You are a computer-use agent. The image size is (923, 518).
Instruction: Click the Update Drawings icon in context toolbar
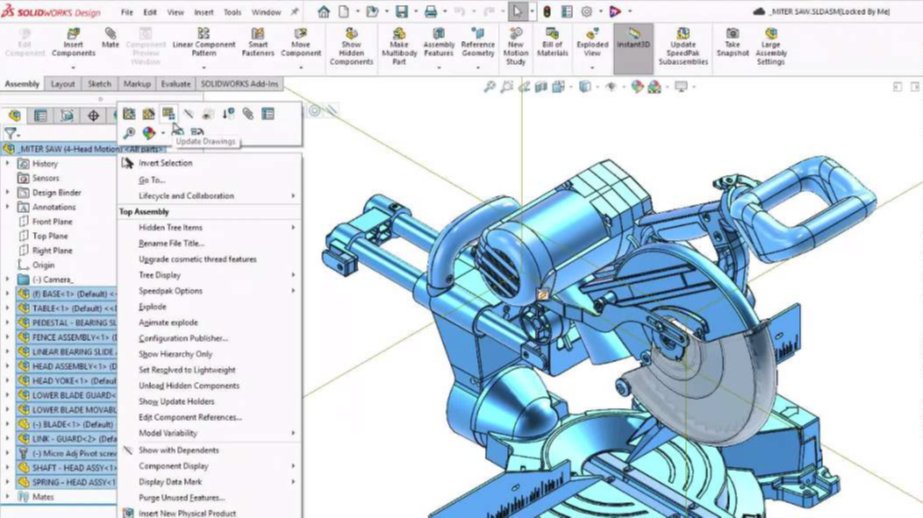168,114
